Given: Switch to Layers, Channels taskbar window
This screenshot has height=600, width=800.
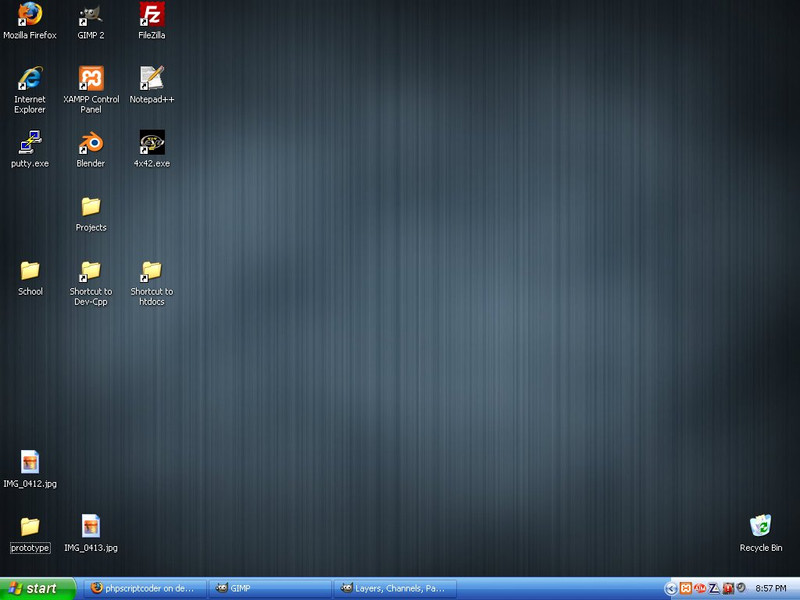Looking at the screenshot, I should [395, 588].
